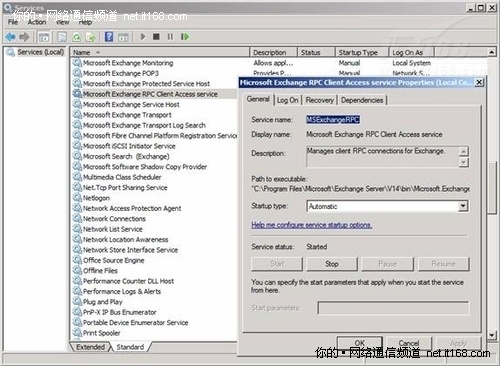Select Microsoft Exchange RPC Client Access service
Screen dimensions: 500x366
point(150,94)
